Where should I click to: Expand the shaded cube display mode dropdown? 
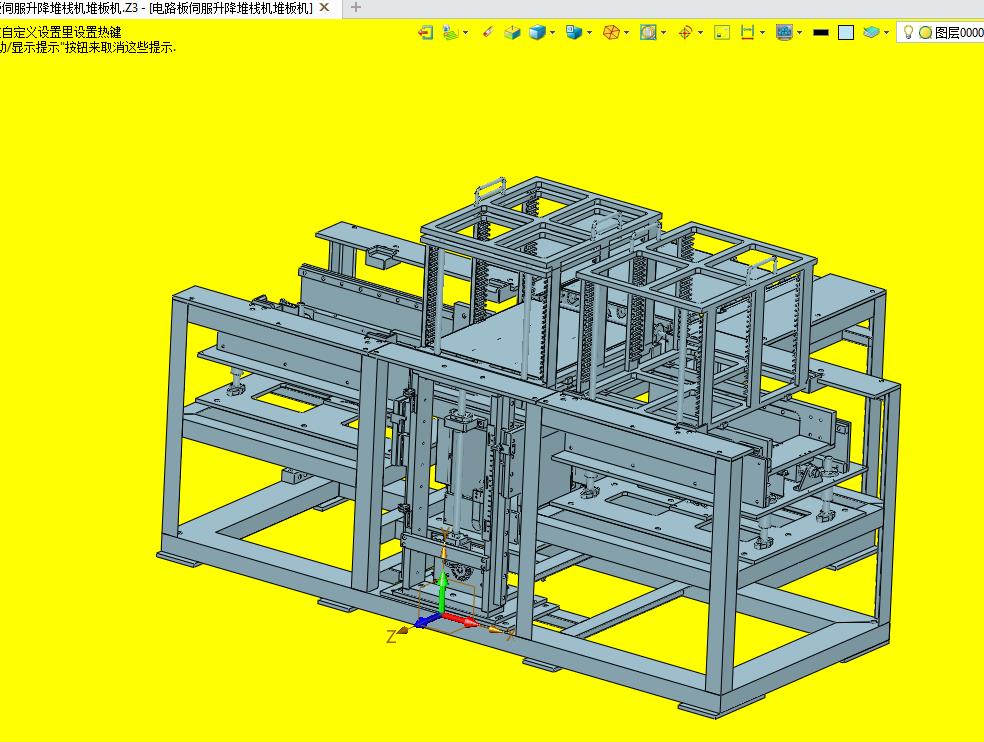[x=552, y=33]
